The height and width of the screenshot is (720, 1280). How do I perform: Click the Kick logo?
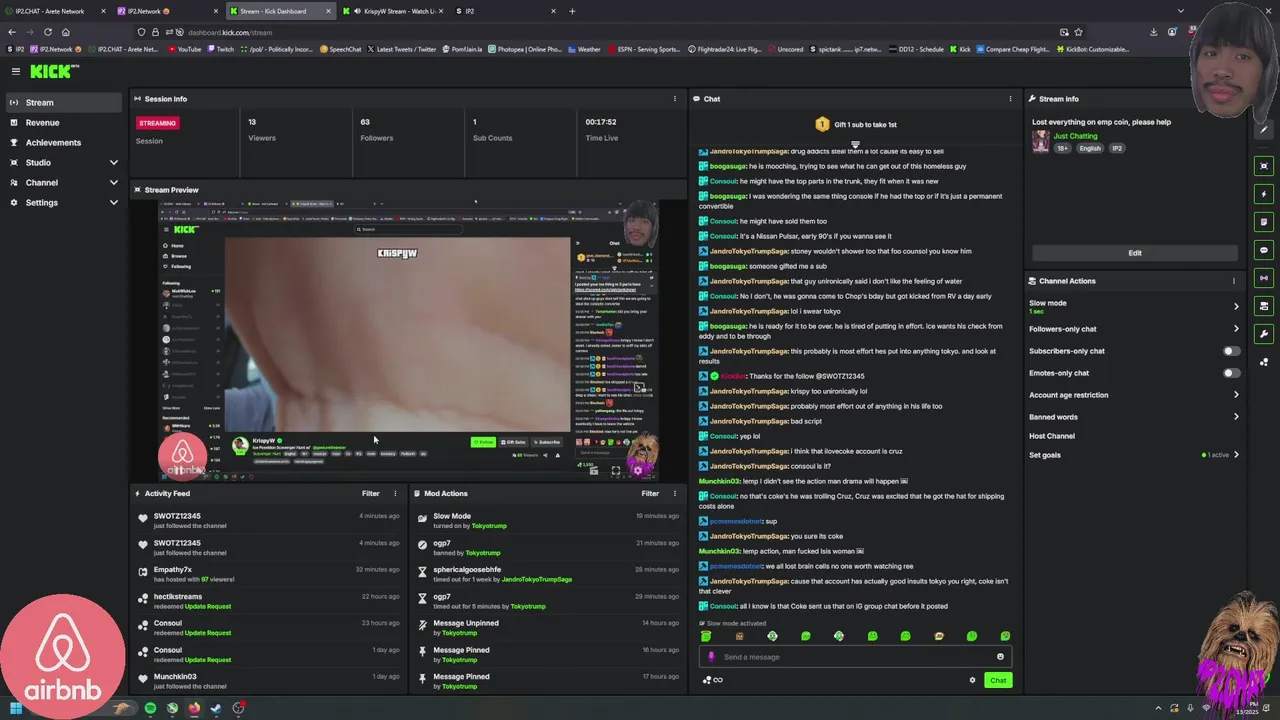pos(54,71)
